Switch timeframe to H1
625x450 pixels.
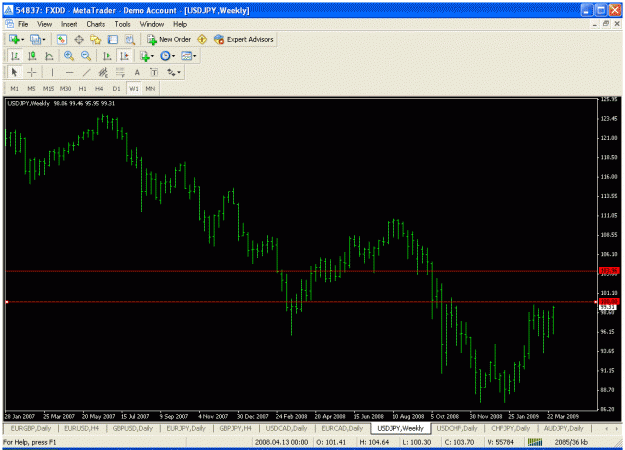(82, 88)
